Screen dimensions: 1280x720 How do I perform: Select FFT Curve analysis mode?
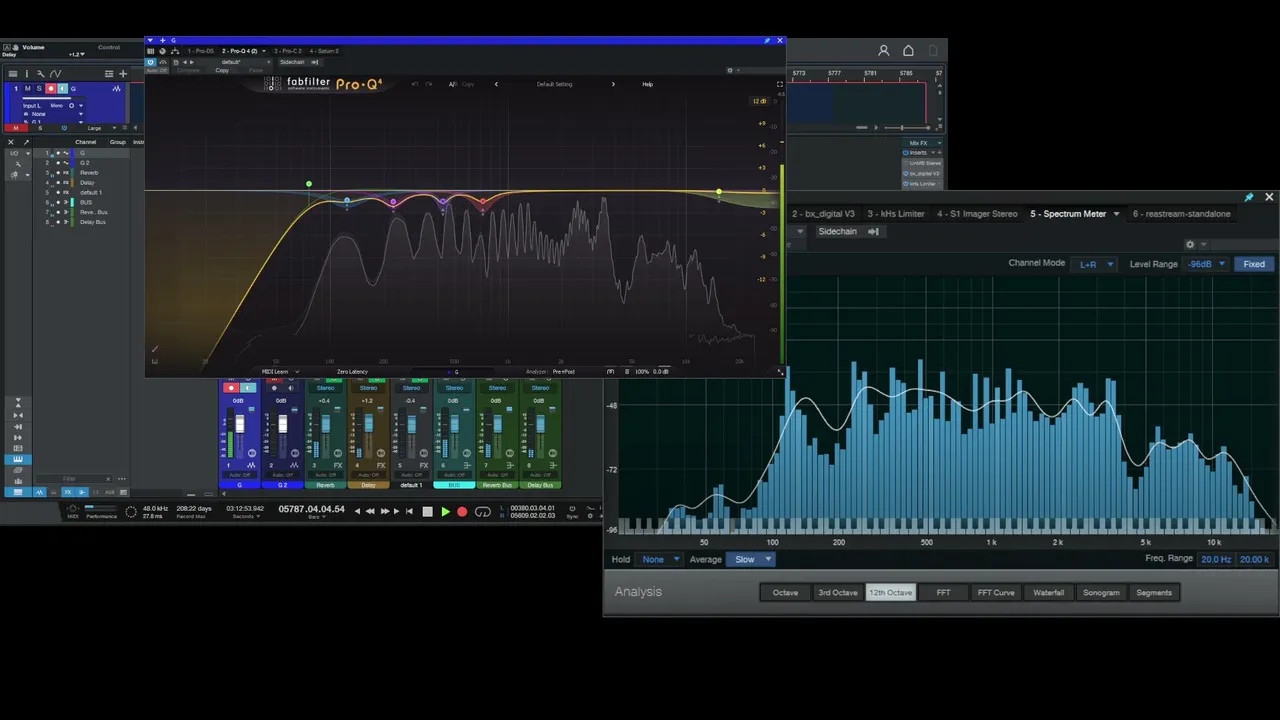pos(996,593)
